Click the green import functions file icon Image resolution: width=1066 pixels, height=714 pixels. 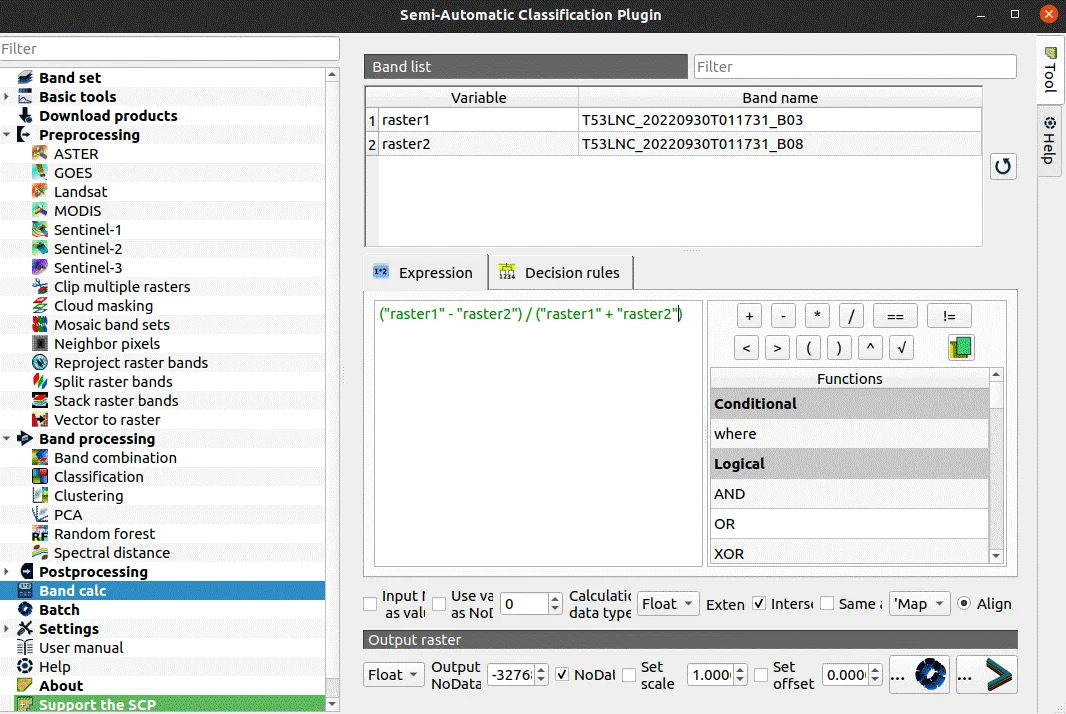pos(961,348)
